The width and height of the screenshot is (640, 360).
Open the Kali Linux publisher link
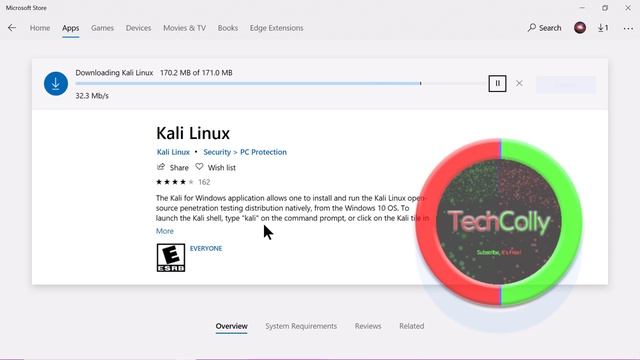[x=173, y=152]
